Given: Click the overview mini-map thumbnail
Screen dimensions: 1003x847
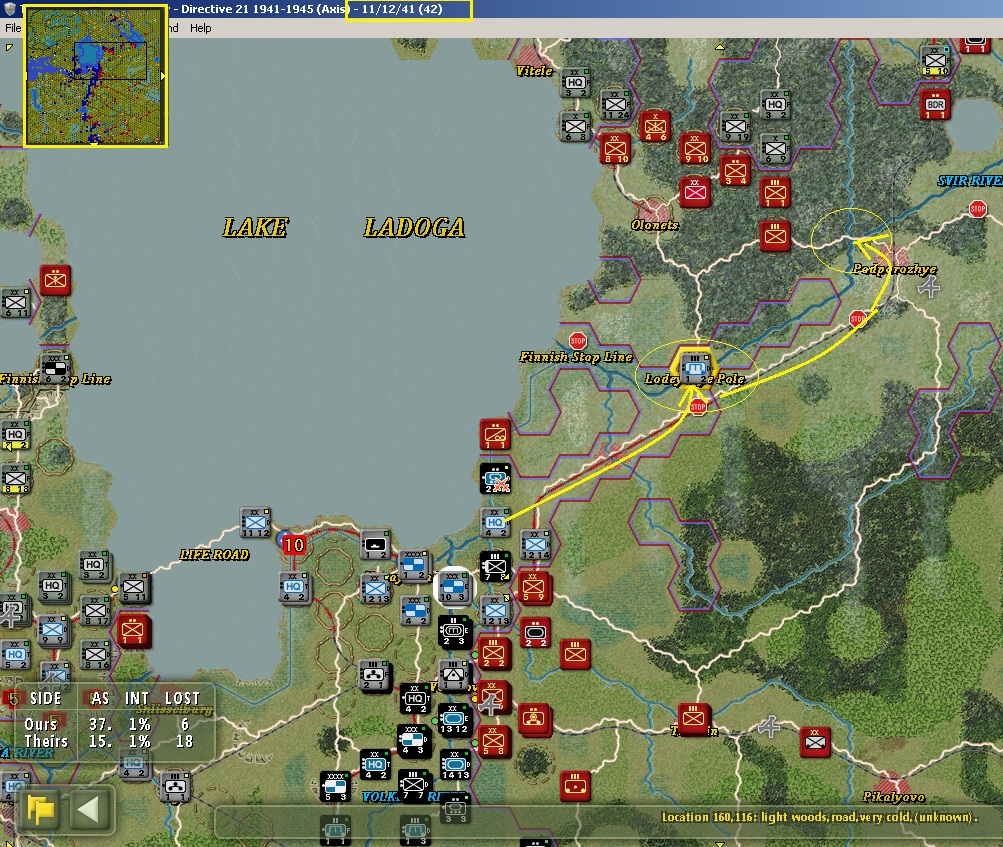Looking at the screenshot, I should (x=95, y=75).
